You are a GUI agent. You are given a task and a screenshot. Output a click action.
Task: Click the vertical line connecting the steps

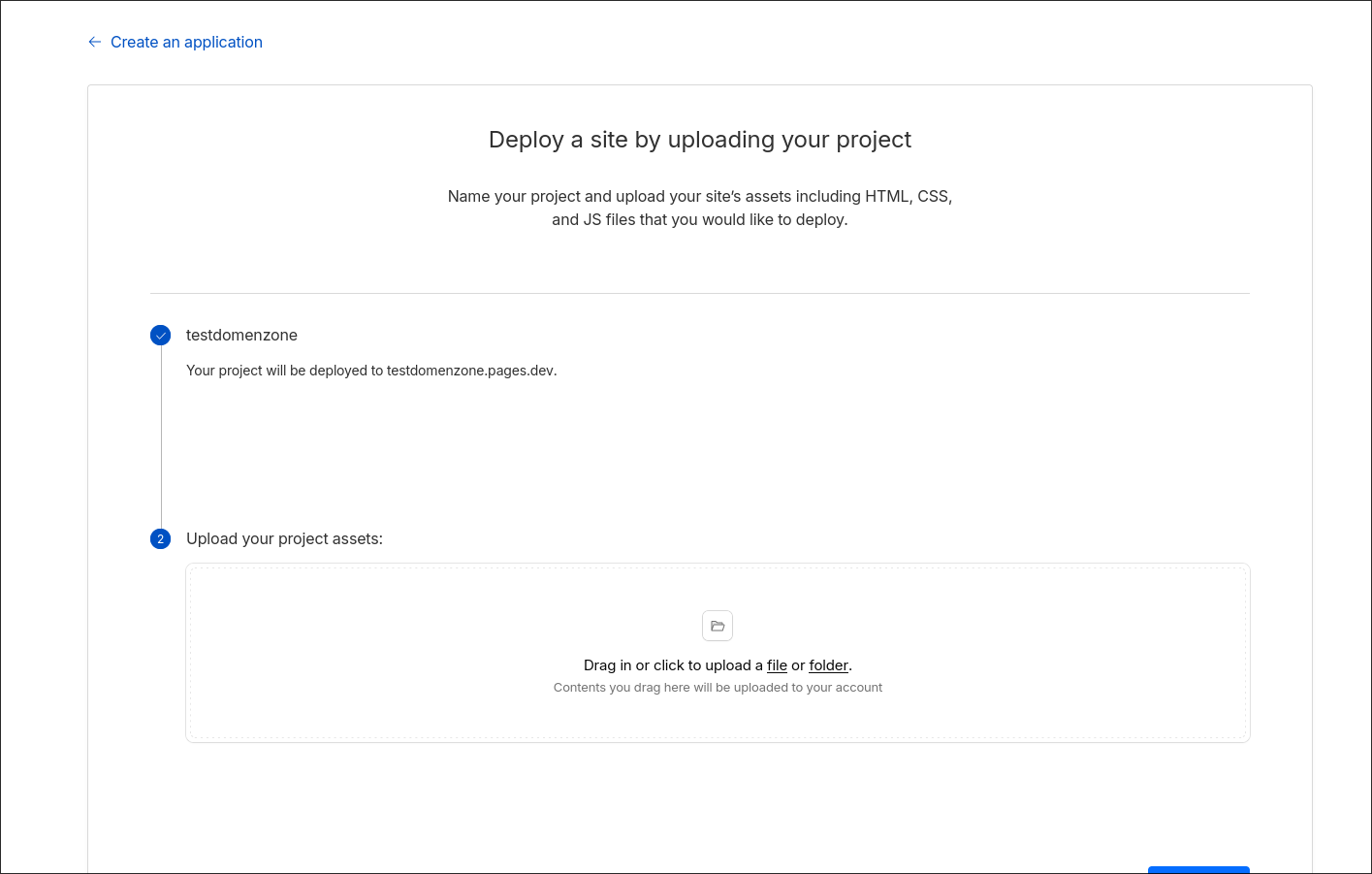(x=161, y=437)
